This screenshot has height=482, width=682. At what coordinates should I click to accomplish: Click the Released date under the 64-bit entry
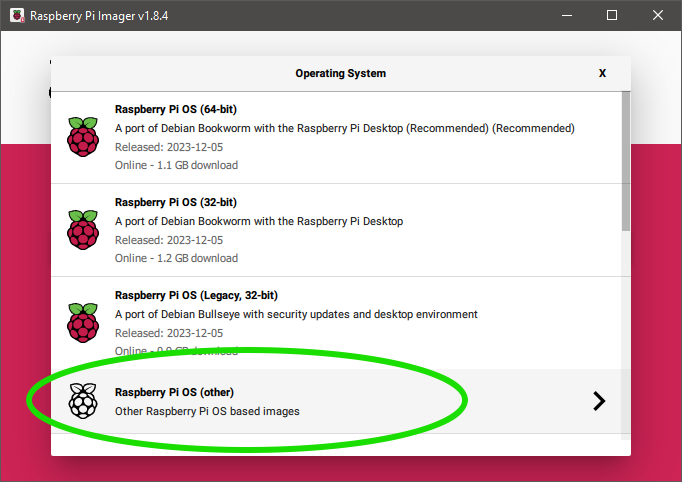[169, 147]
